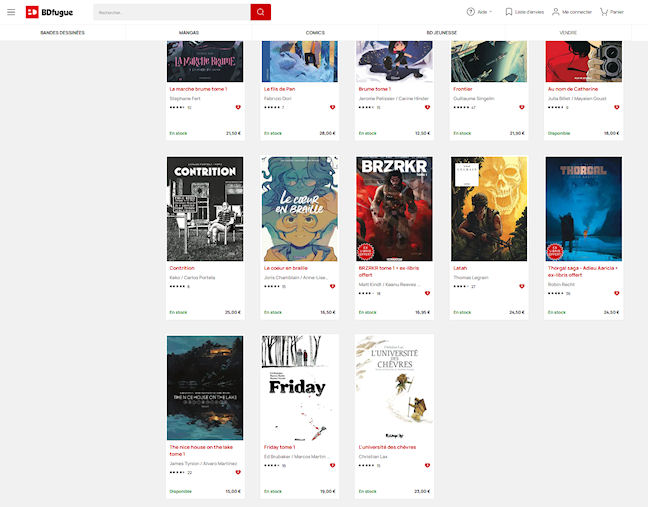
Task: Open the Aide help dropdown
Action: 479,12
